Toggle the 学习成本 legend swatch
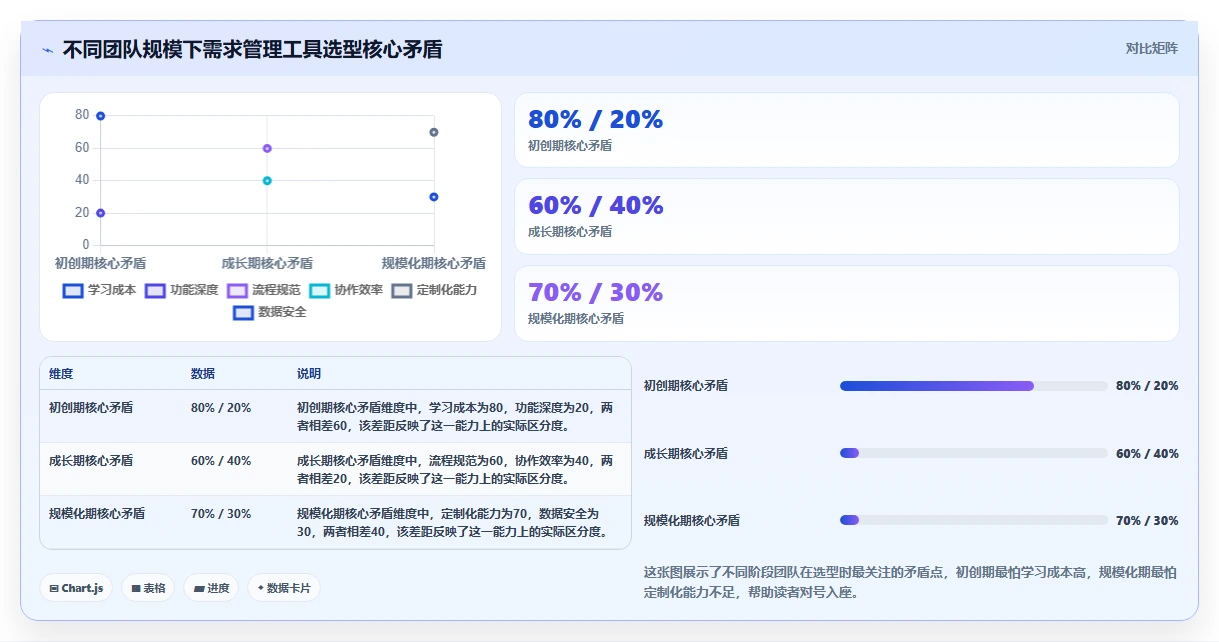1219x642 pixels. click(x=73, y=290)
